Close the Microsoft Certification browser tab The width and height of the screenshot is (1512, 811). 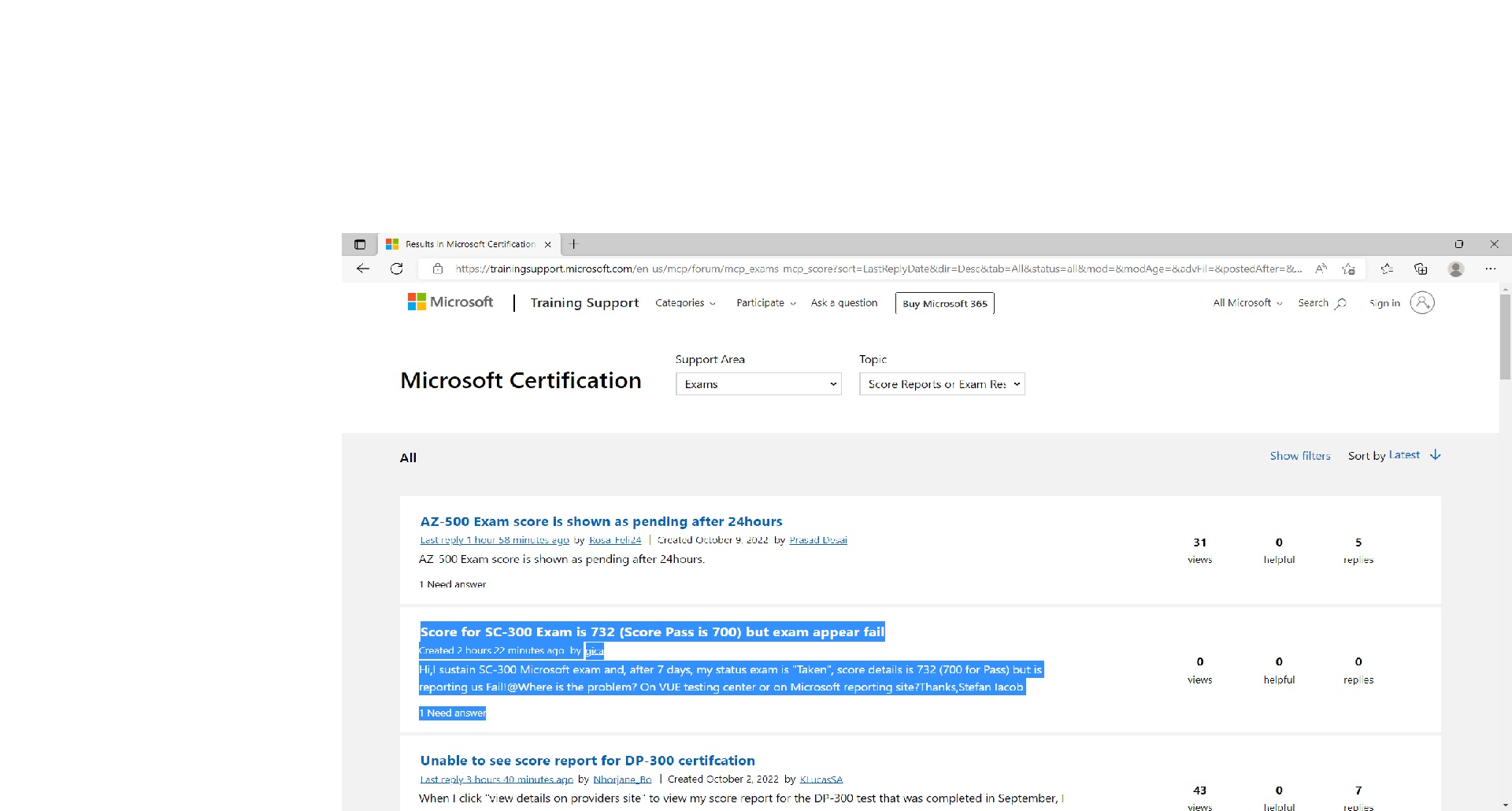point(548,244)
